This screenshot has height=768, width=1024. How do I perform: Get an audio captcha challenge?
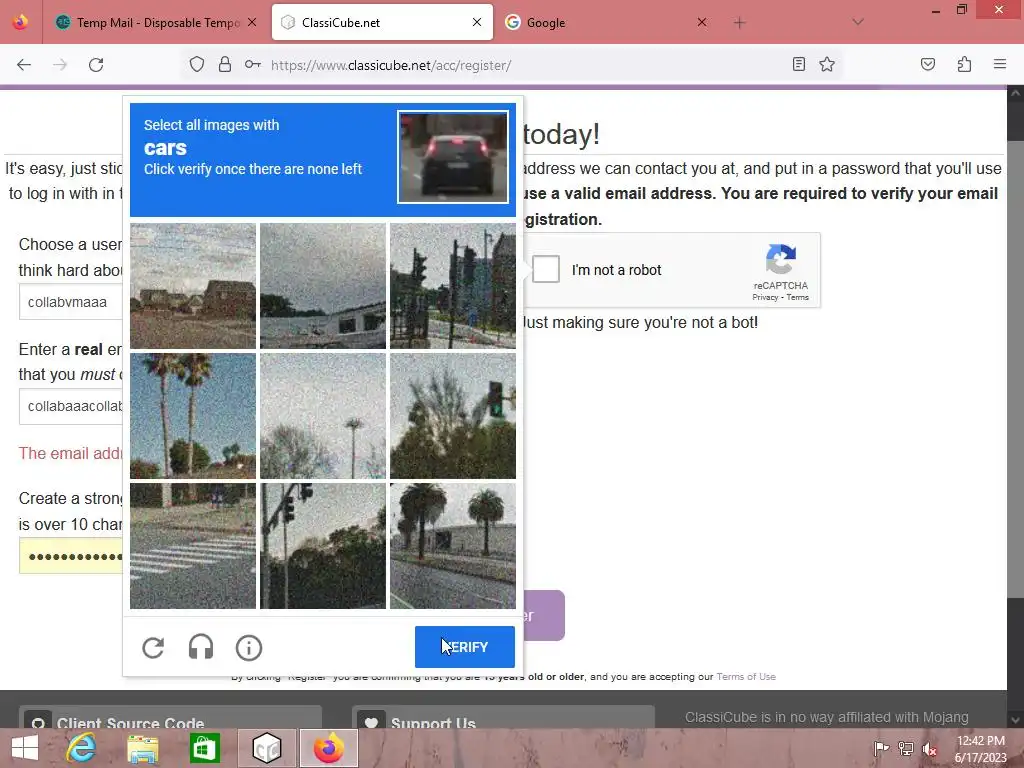click(200, 647)
